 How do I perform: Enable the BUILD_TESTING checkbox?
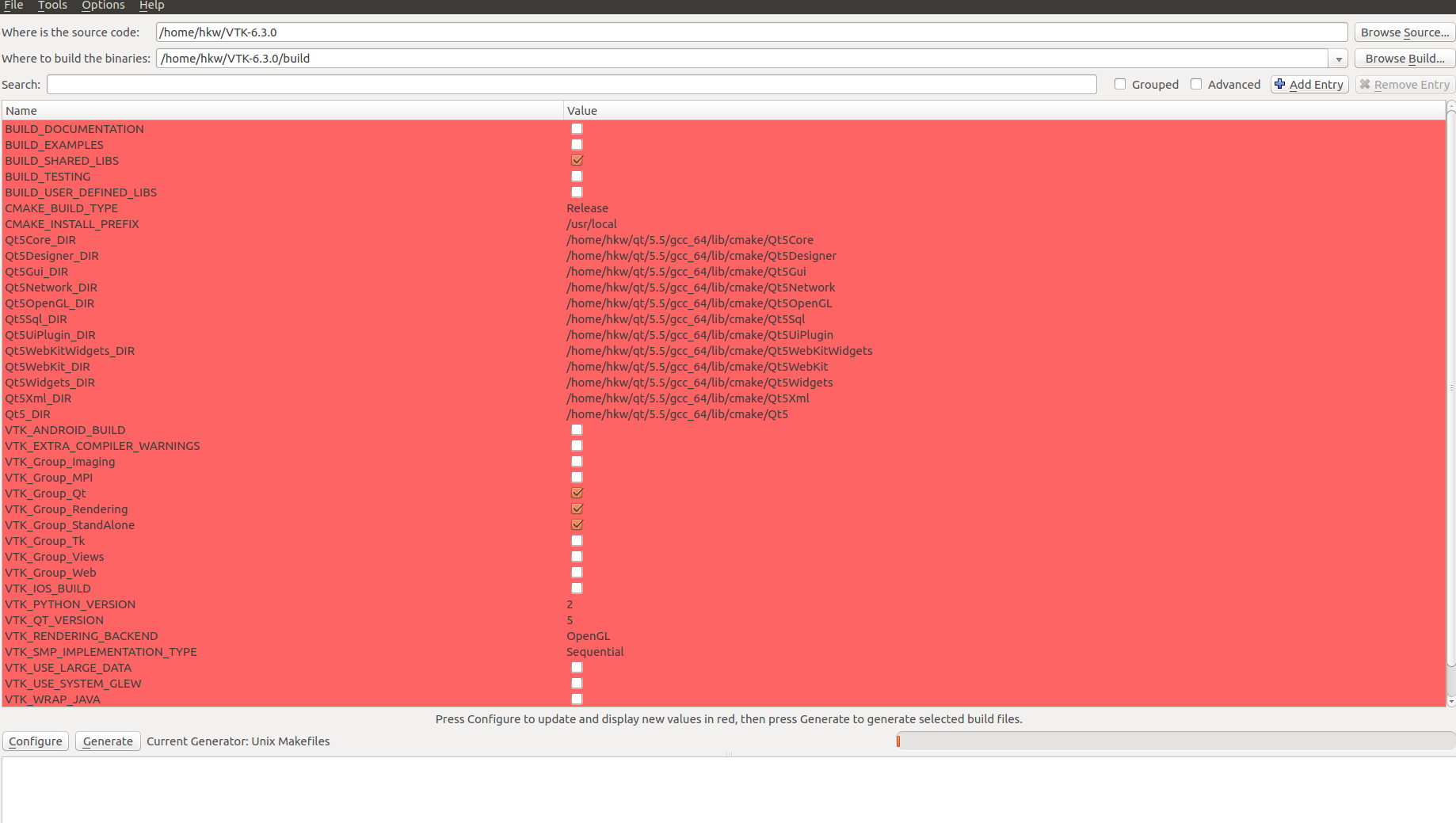point(576,176)
